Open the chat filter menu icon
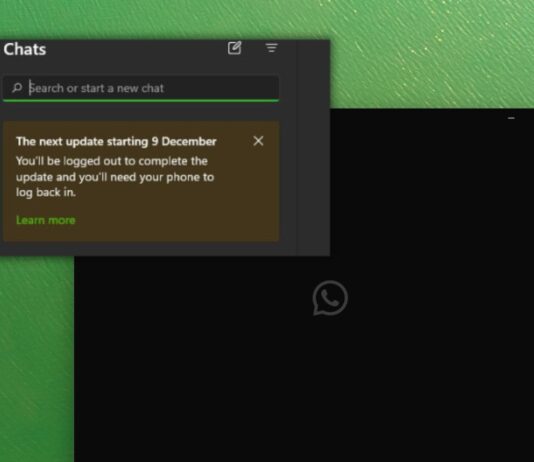The image size is (534, 462). point(271,48)
